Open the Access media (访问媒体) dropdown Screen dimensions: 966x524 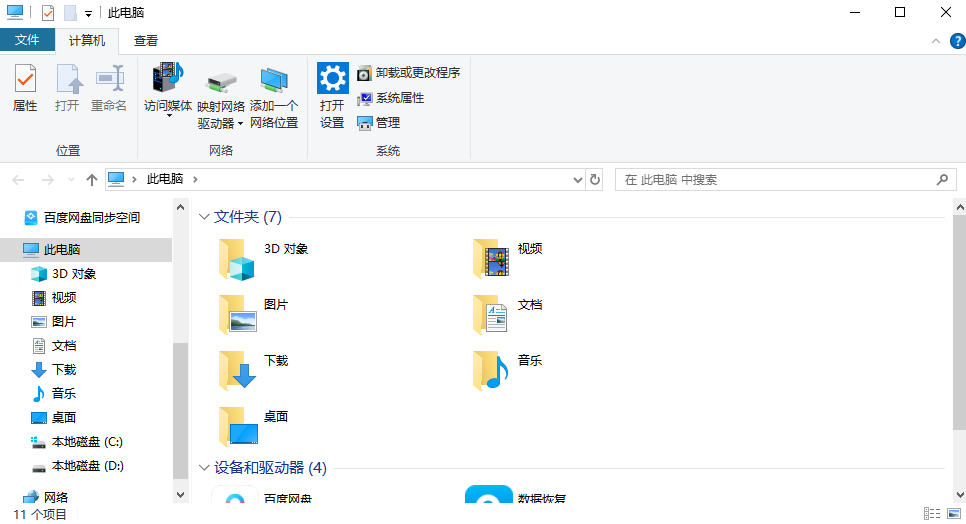tap(168, 90)
